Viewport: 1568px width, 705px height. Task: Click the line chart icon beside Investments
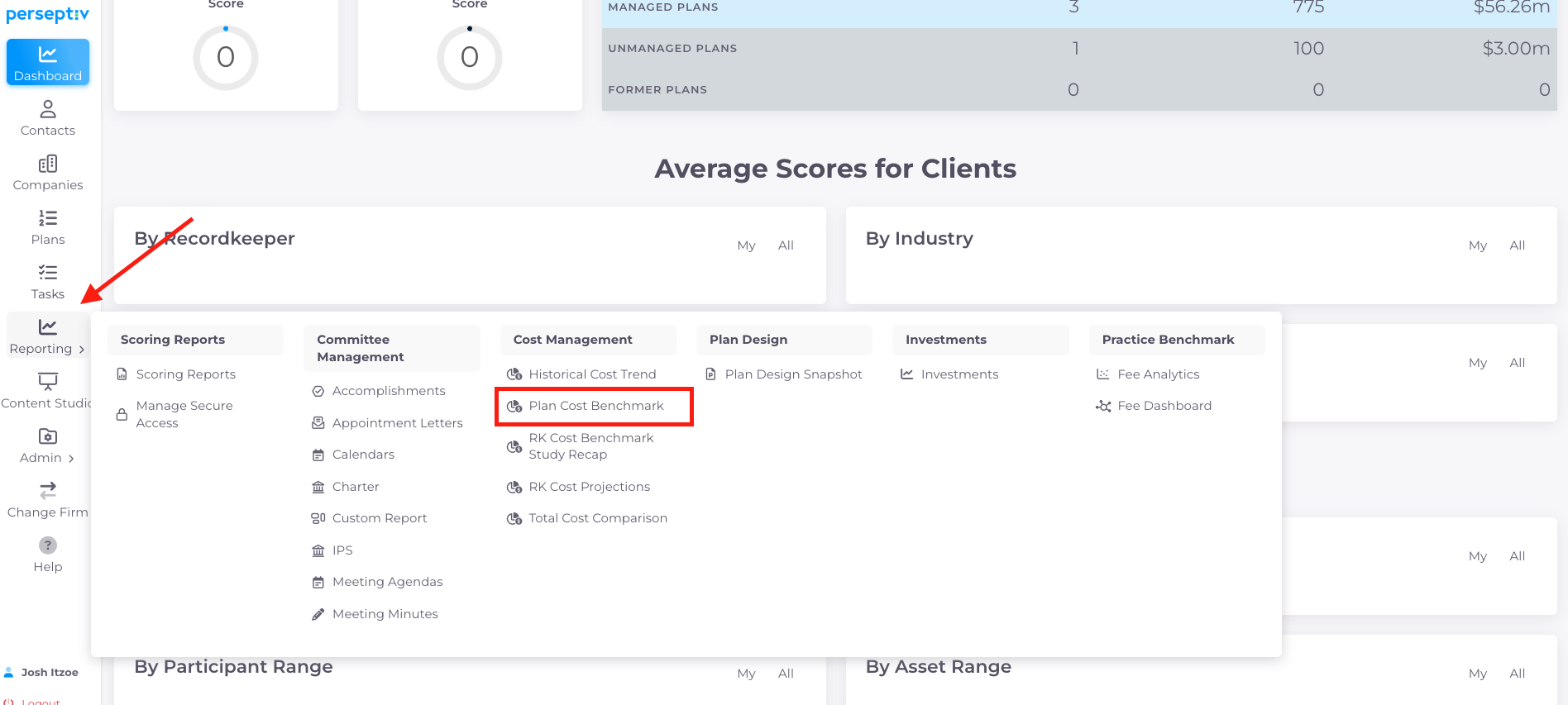(907, 374)
